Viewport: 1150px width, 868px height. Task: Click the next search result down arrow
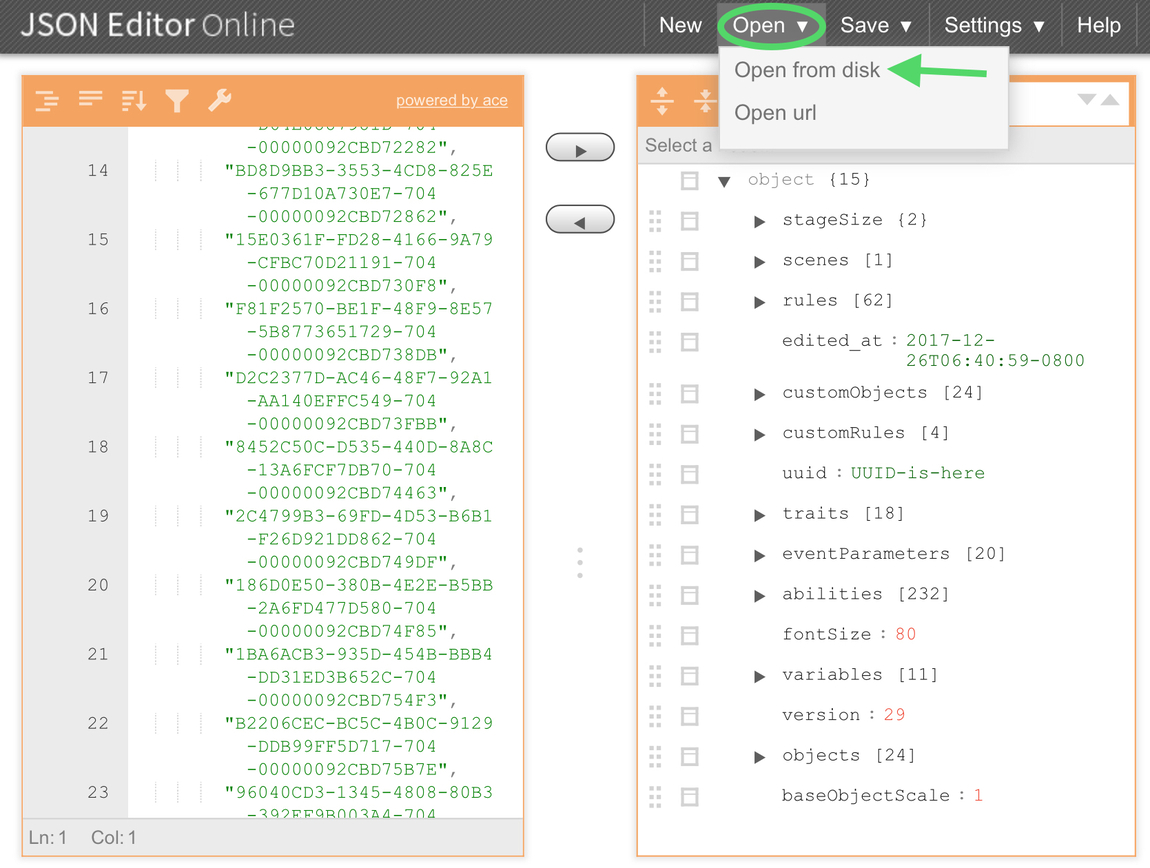point(1087,100)
